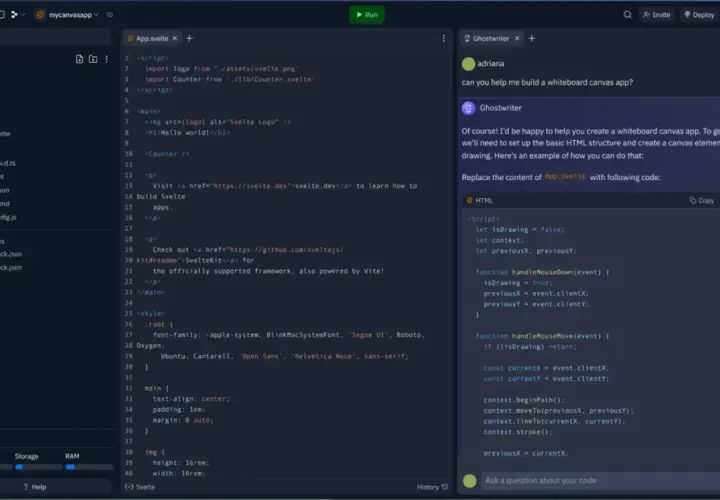This screenshot has height=500, width=720.
Task: Click 'margin: 0 auto;' in the editor
Action: 183,420
